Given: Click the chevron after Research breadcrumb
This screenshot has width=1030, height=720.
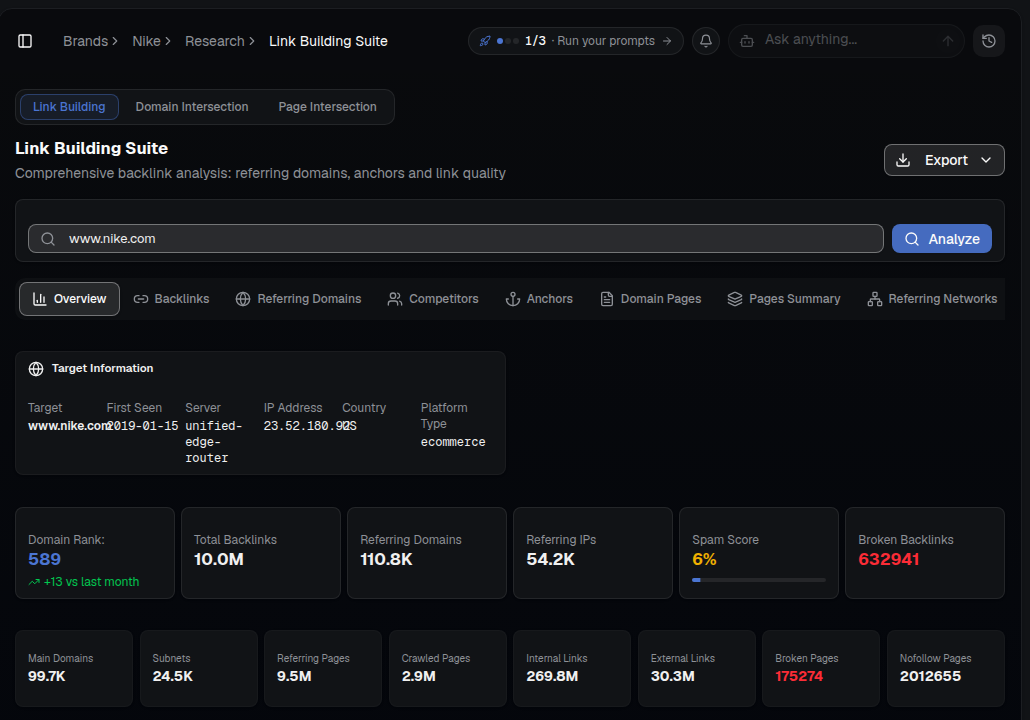Looking at the screenshot, I should click(x=252, y=41).
